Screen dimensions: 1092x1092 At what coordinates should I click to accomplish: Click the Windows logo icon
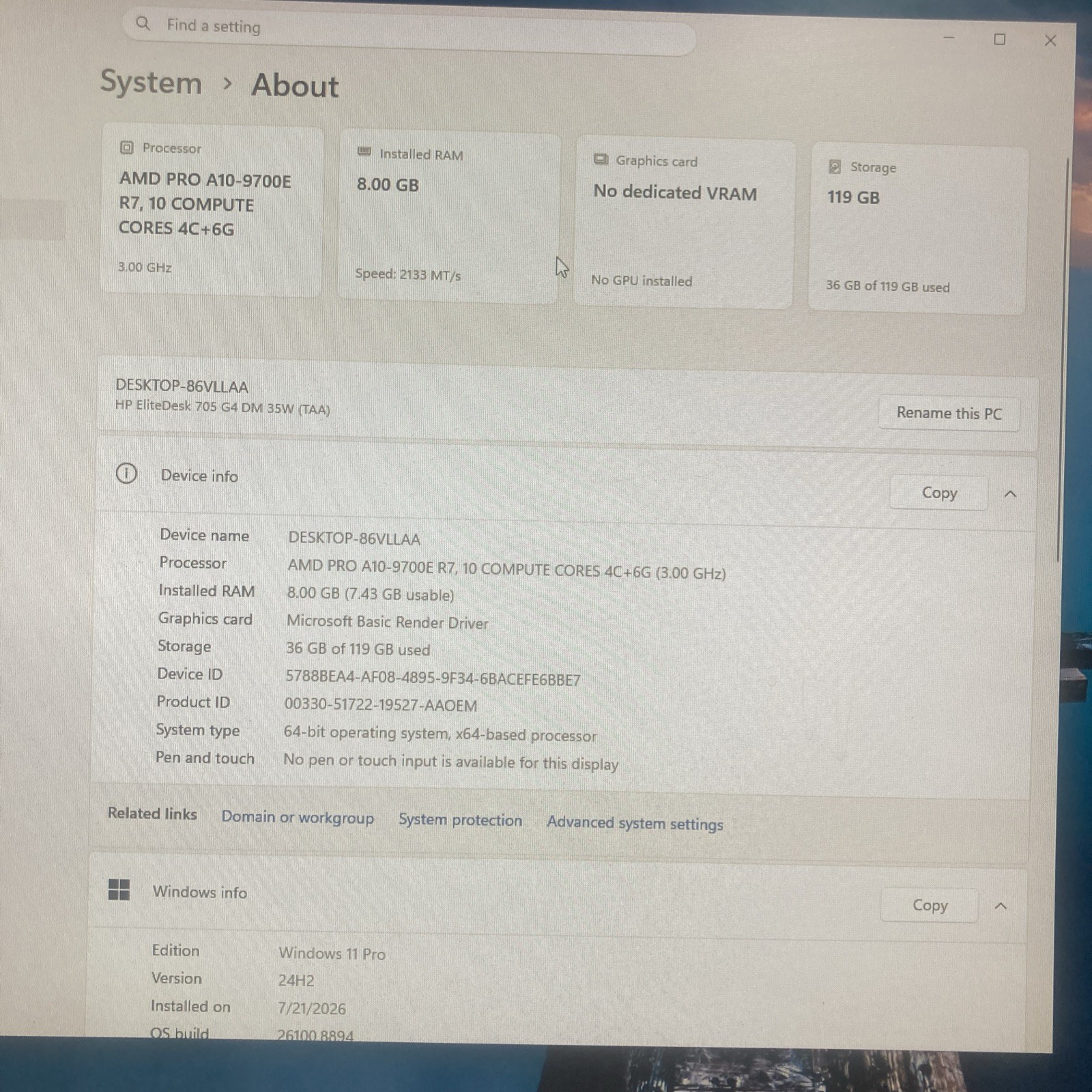(x=119, y=889)
